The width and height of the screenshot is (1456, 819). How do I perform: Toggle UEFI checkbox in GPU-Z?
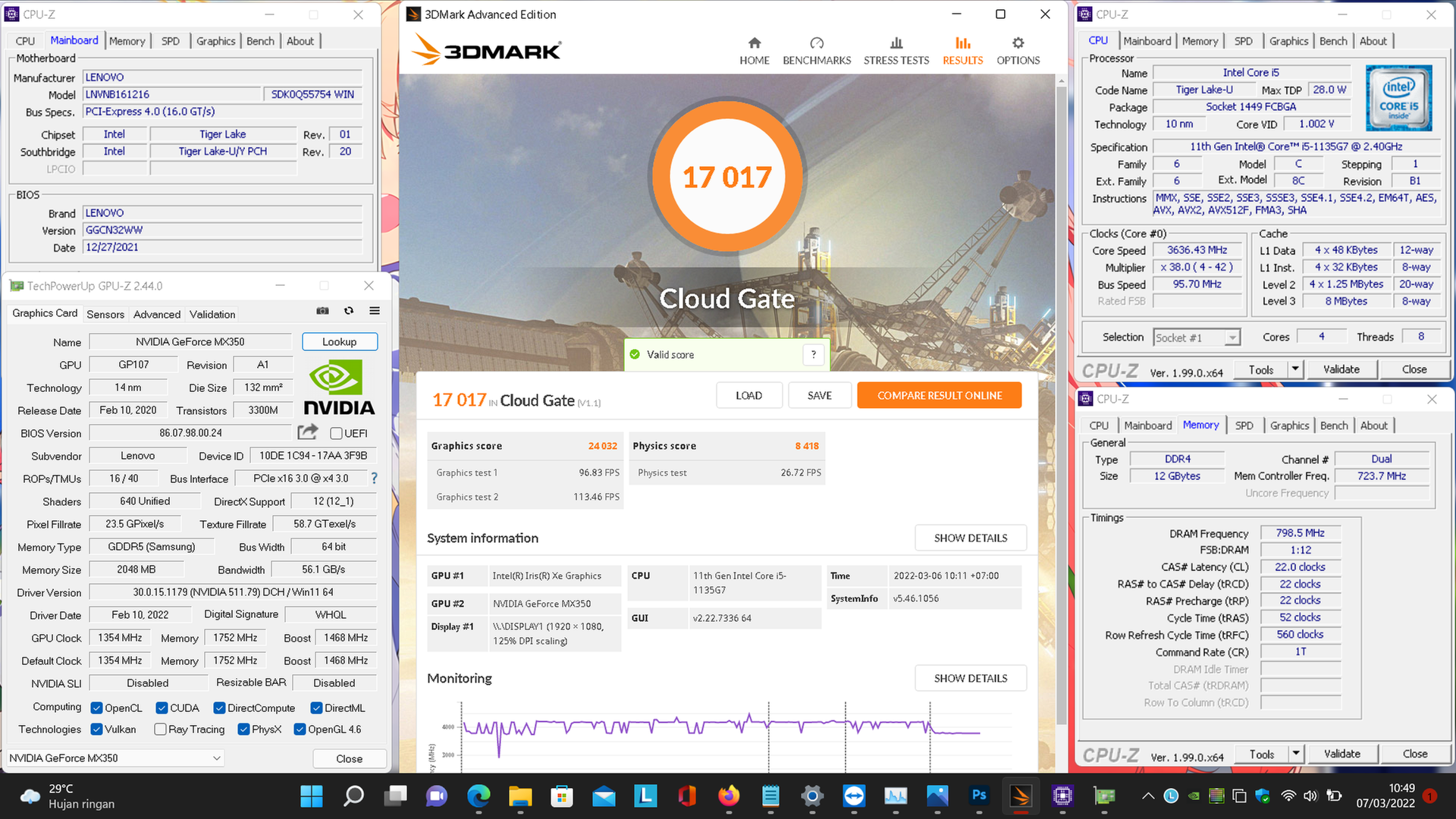(336, 433)
